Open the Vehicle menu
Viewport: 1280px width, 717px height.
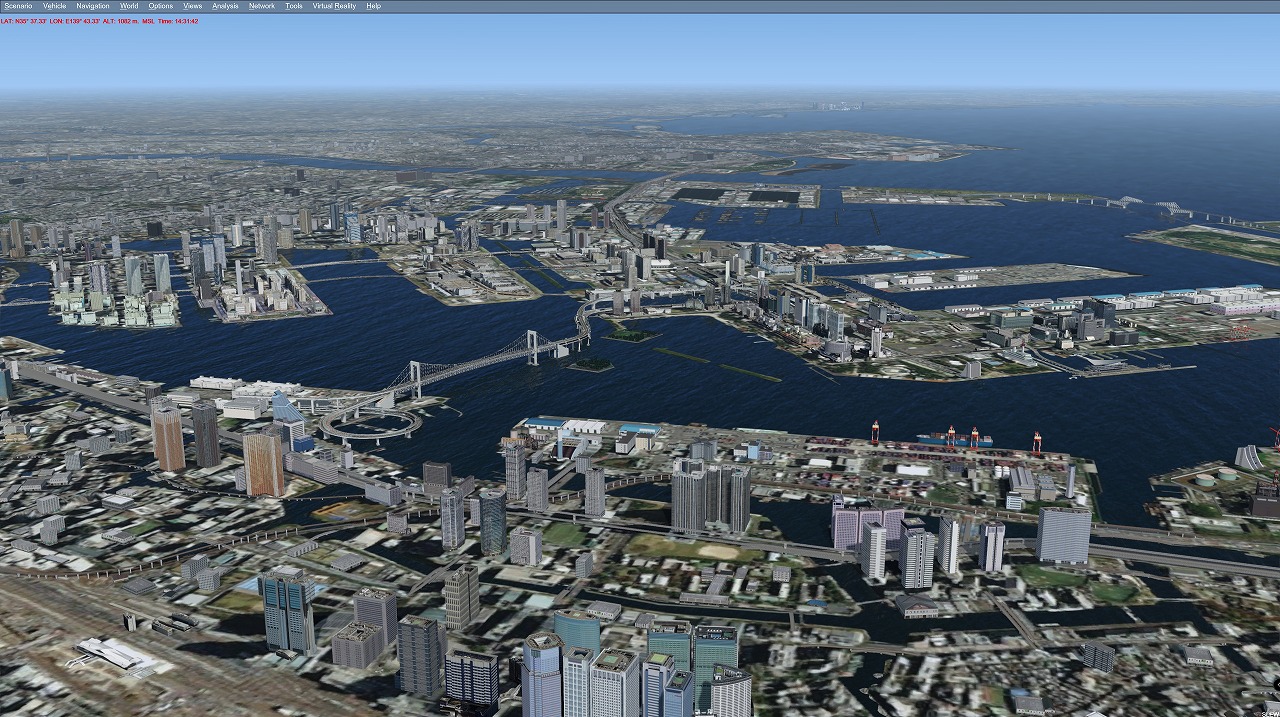(x=54, y=6)
